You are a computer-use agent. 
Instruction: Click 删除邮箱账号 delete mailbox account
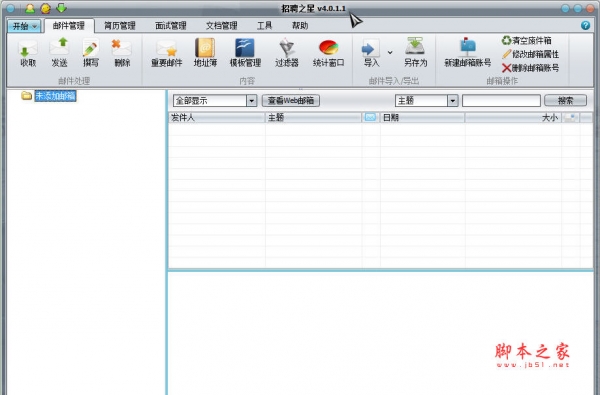[x=530, y=68]
